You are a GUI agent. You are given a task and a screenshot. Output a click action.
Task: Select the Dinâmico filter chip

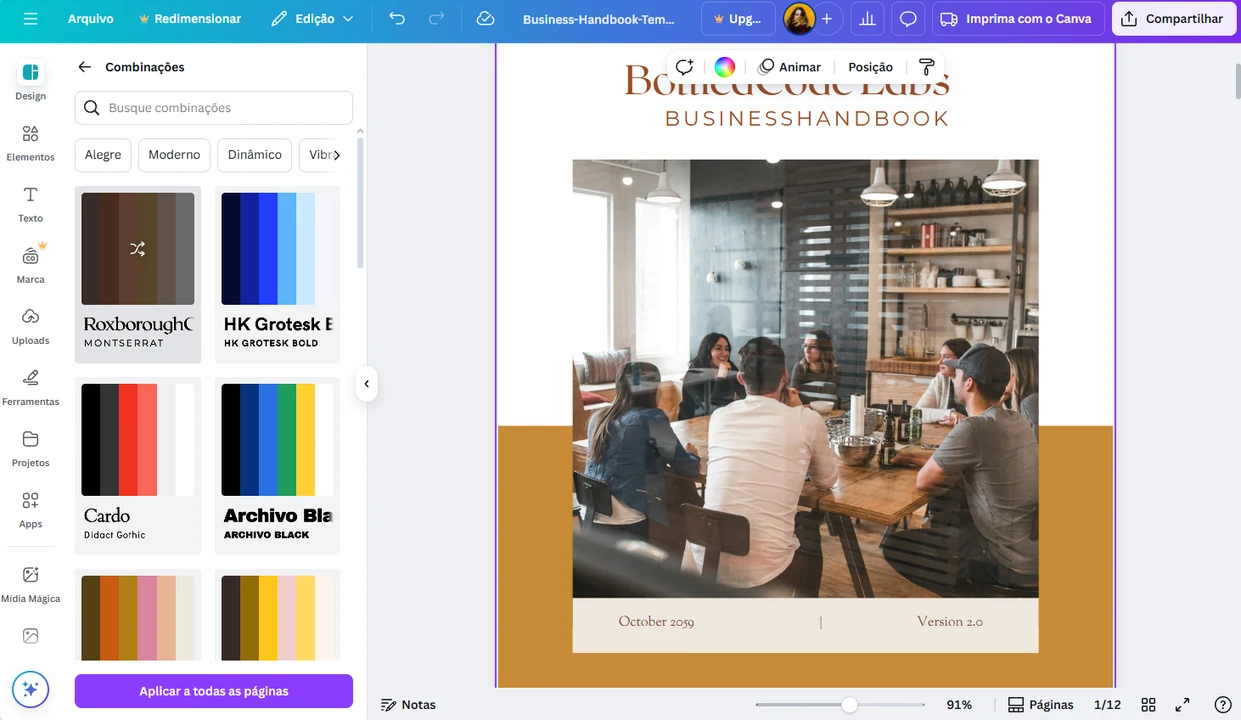click(255, 155)
